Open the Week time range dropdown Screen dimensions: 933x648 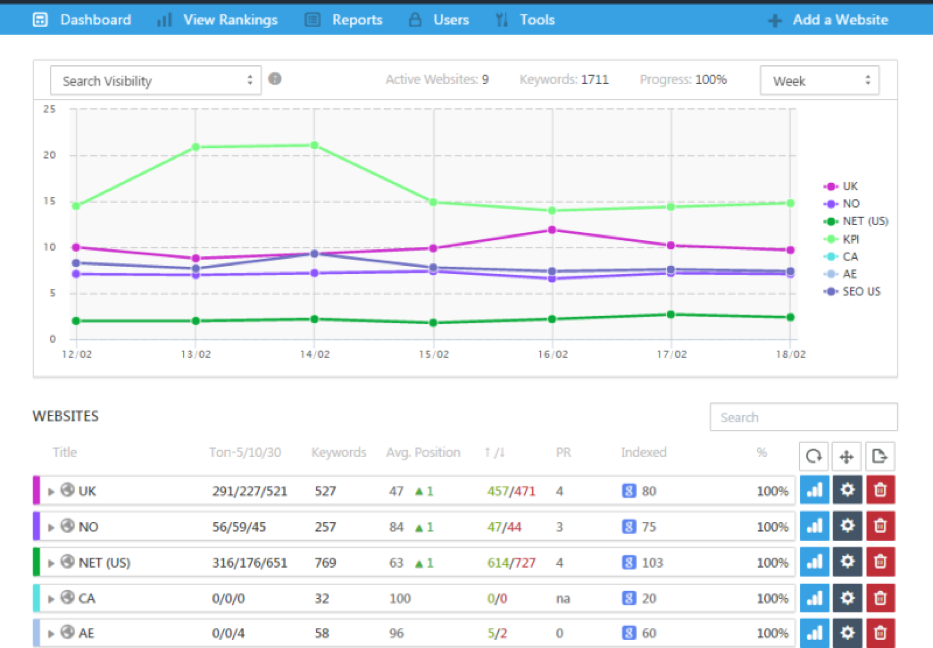coord(819,81)
